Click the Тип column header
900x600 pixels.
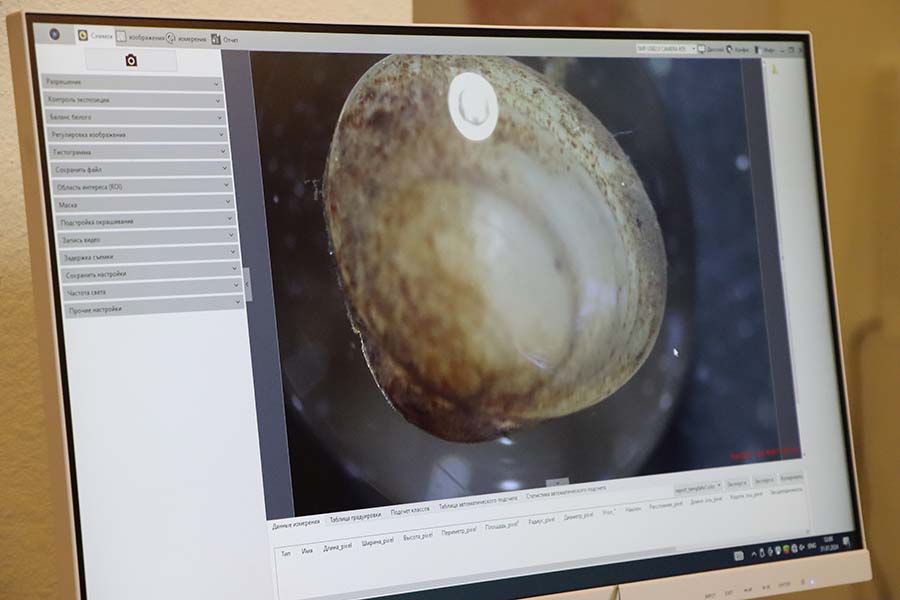(x=286, y=553)
